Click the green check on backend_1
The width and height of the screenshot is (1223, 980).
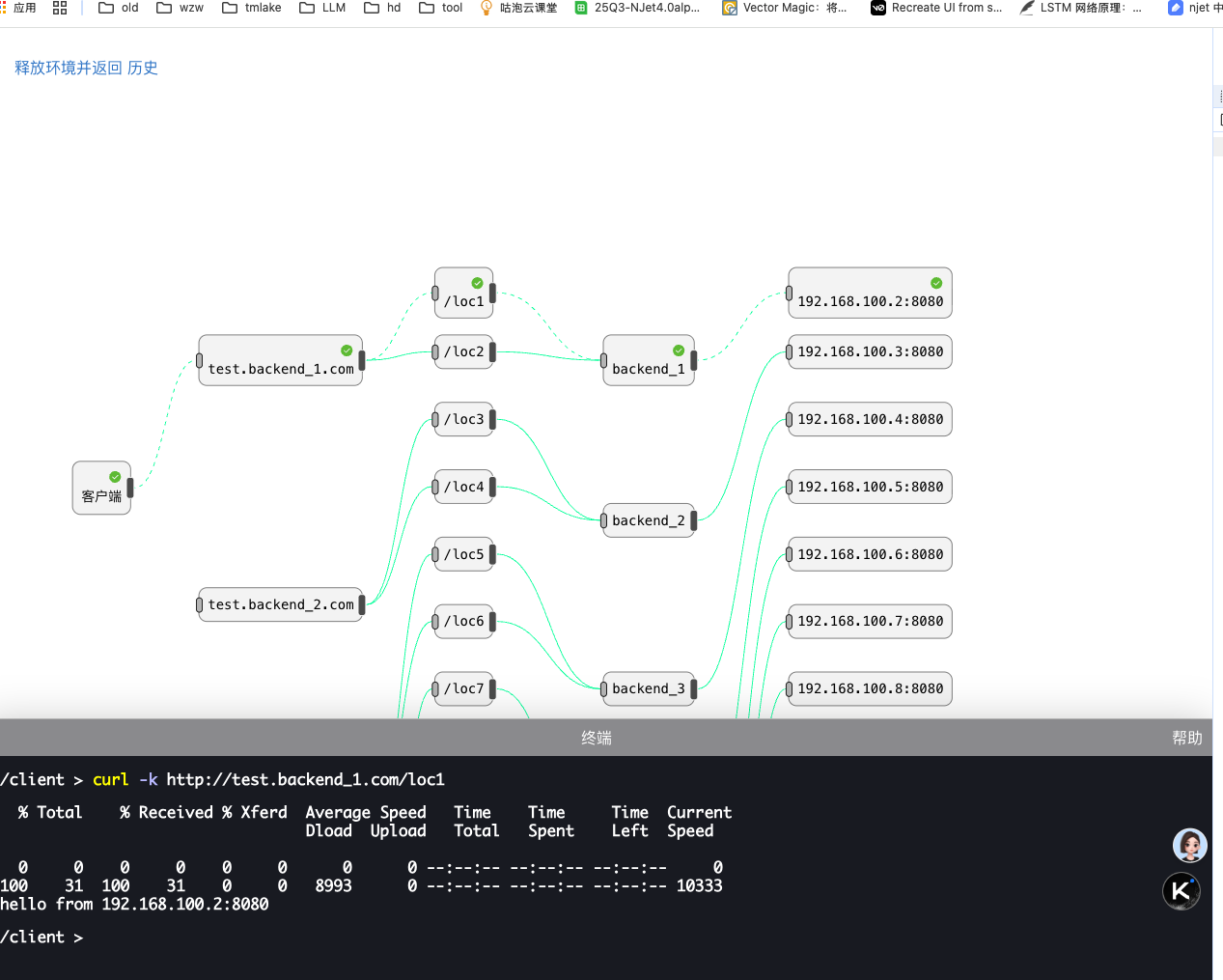[x=679, y=350]
